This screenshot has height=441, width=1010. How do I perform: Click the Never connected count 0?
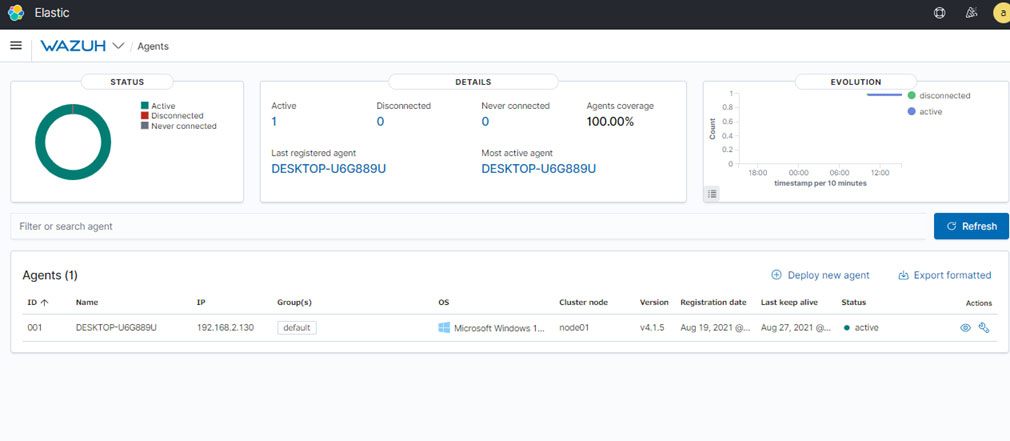[x=485, y=121]
